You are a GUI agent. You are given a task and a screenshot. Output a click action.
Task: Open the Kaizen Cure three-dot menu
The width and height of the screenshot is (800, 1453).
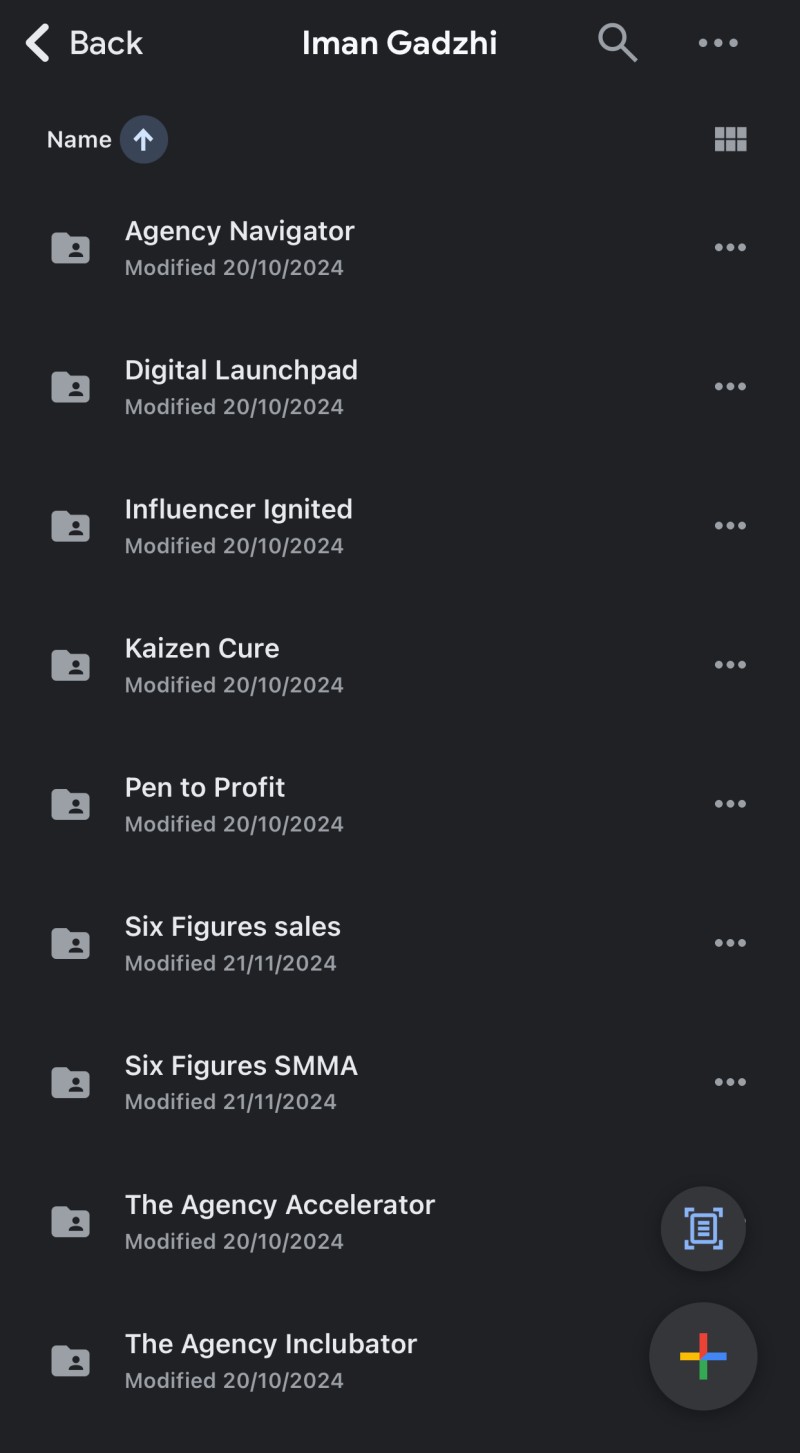point(730,665)
